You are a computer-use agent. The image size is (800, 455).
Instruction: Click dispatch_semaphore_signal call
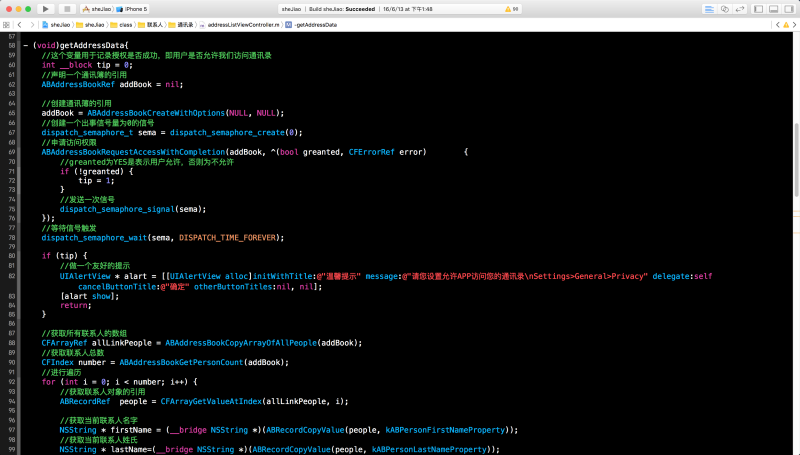point(117,209)
